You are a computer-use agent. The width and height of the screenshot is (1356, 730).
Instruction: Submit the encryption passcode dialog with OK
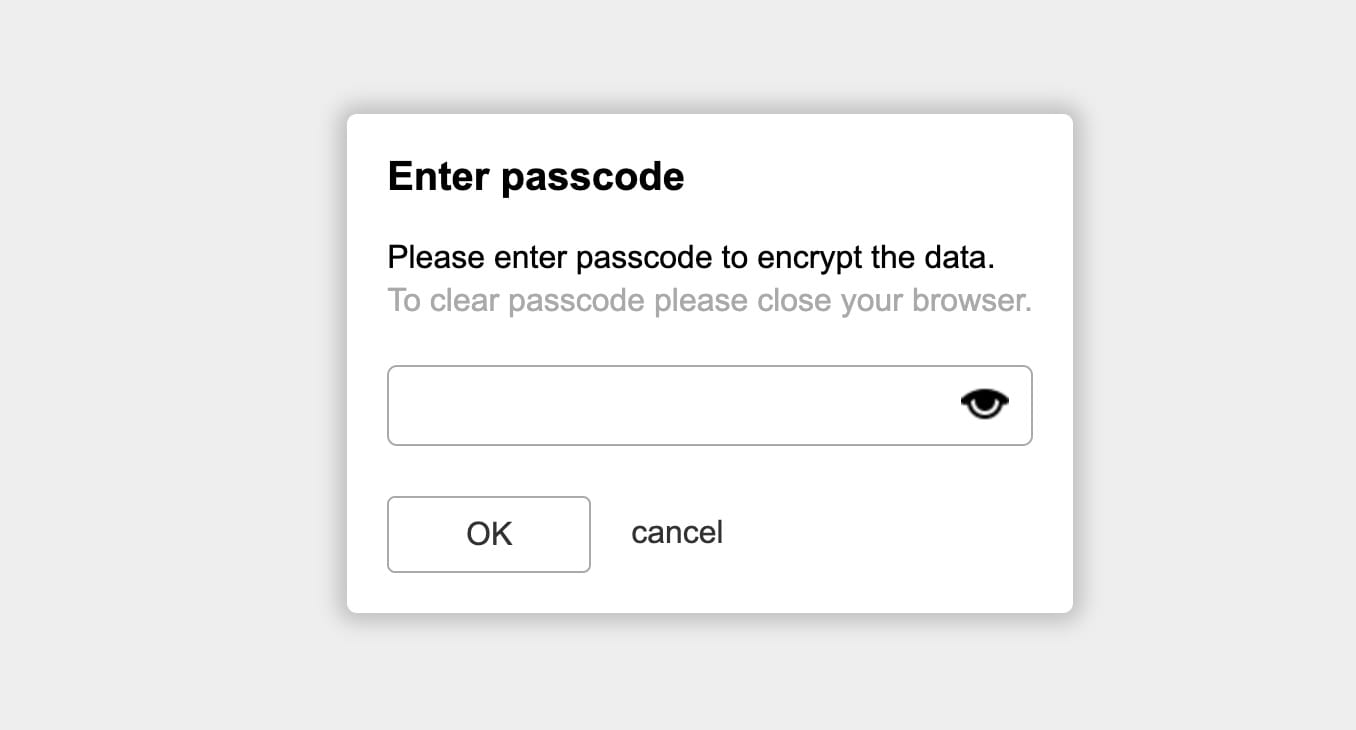pyautogui.click(x=489, y=534)
